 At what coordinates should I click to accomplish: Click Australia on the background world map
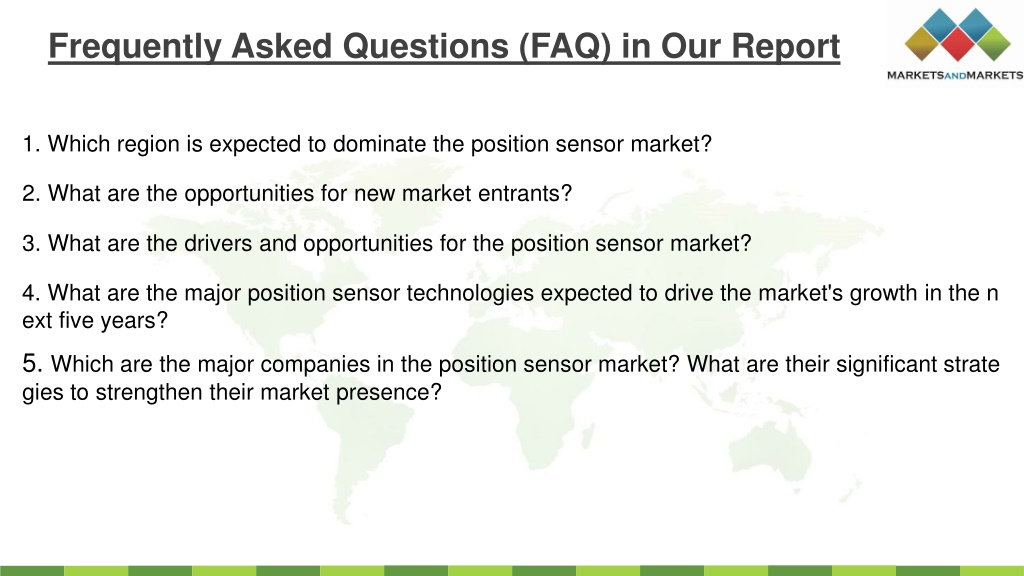click(771, 451)
